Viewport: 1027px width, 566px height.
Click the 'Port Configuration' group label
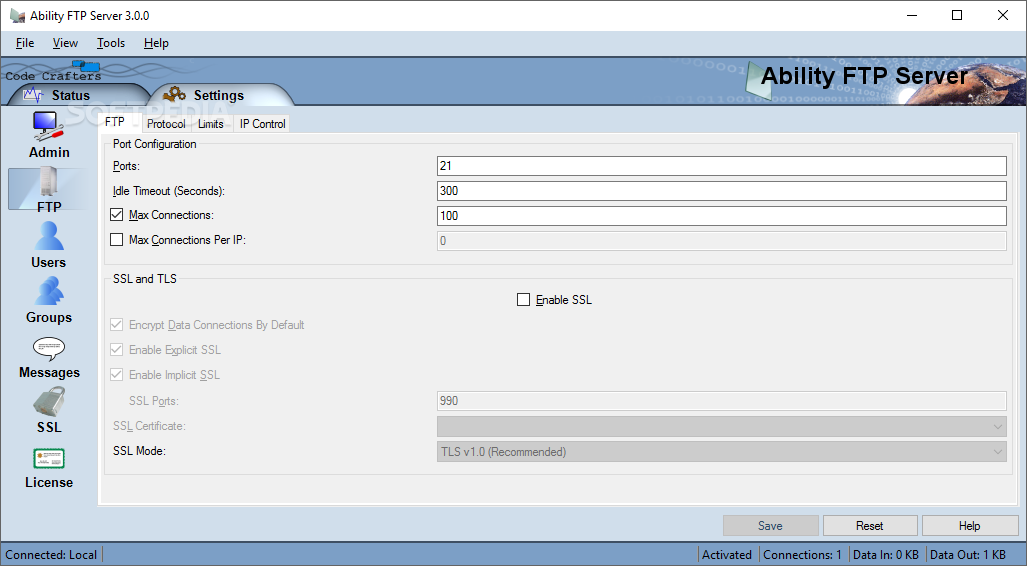pos(155,144)
